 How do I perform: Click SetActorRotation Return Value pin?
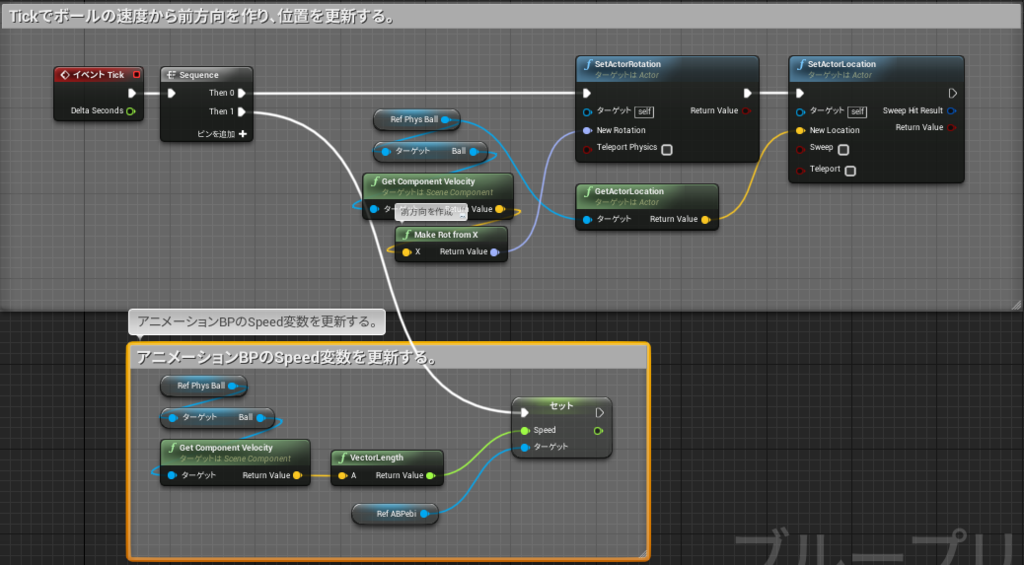click(x=746, y=111)
